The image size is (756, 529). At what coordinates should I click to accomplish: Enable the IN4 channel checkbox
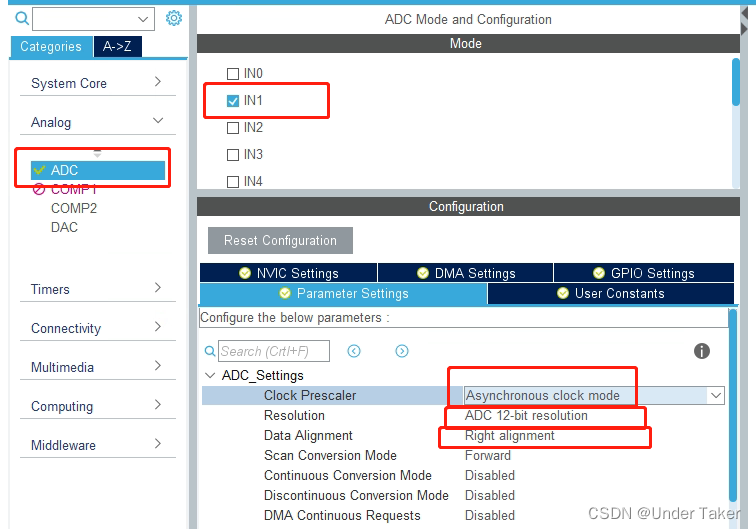click(233, 182)
